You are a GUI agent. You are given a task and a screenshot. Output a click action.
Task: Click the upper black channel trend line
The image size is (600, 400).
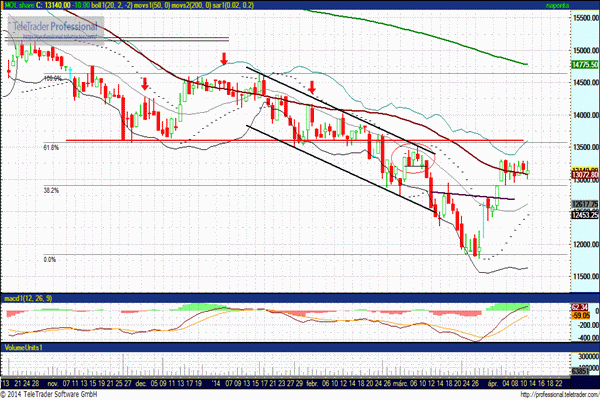point(341,111)
